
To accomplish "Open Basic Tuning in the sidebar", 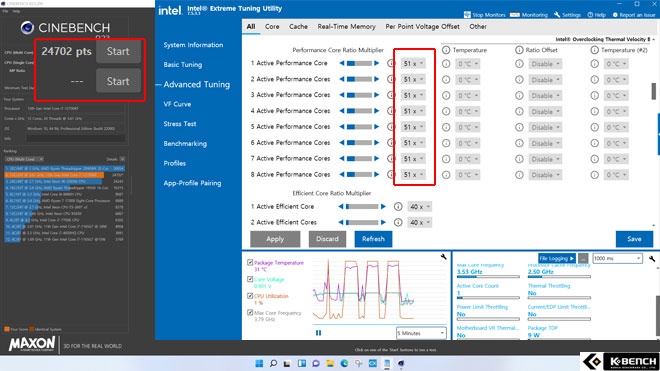I will (183, 65).
